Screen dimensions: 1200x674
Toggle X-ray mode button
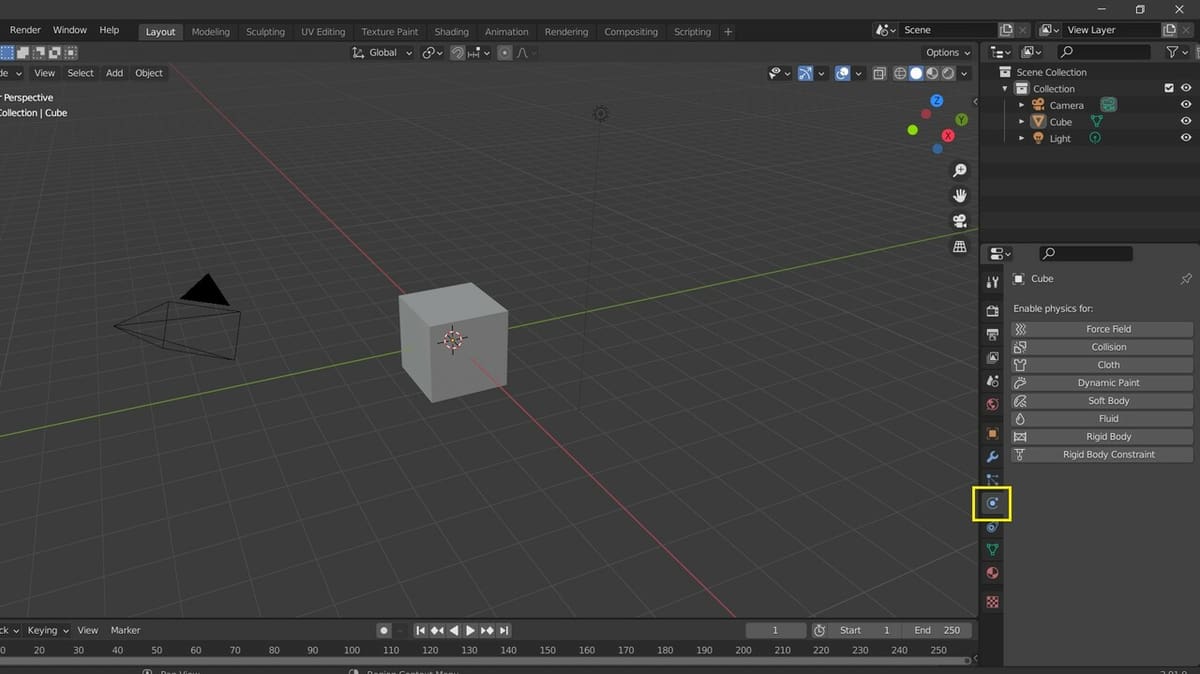(x=879, y=73)
